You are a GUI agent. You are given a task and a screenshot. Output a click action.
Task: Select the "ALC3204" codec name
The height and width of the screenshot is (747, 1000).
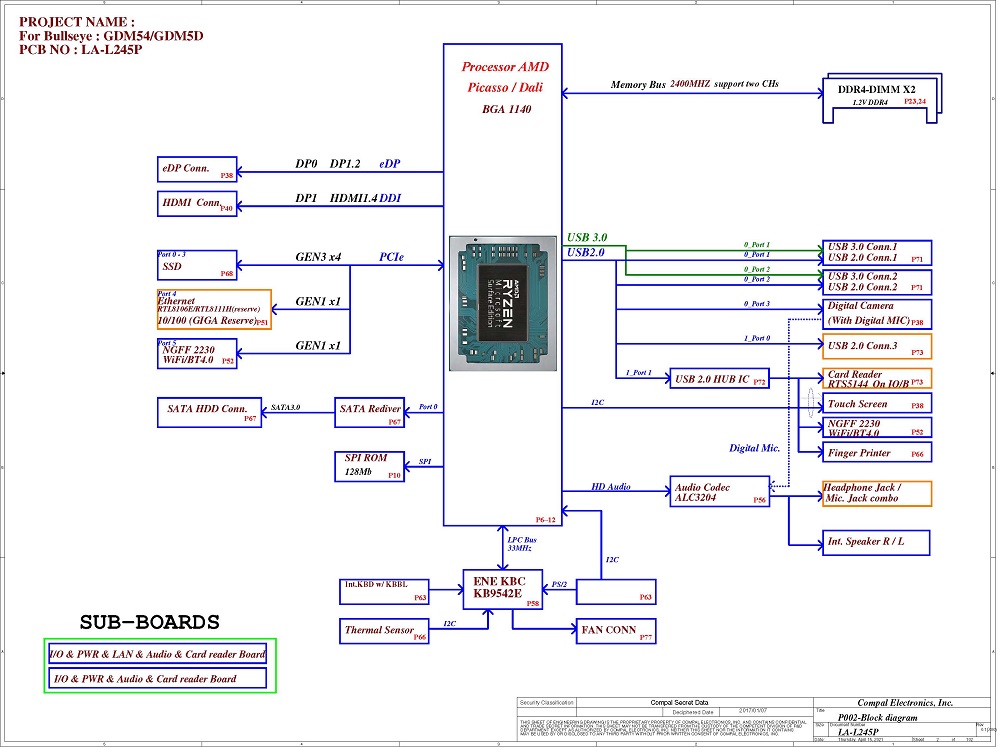(695, 498)
